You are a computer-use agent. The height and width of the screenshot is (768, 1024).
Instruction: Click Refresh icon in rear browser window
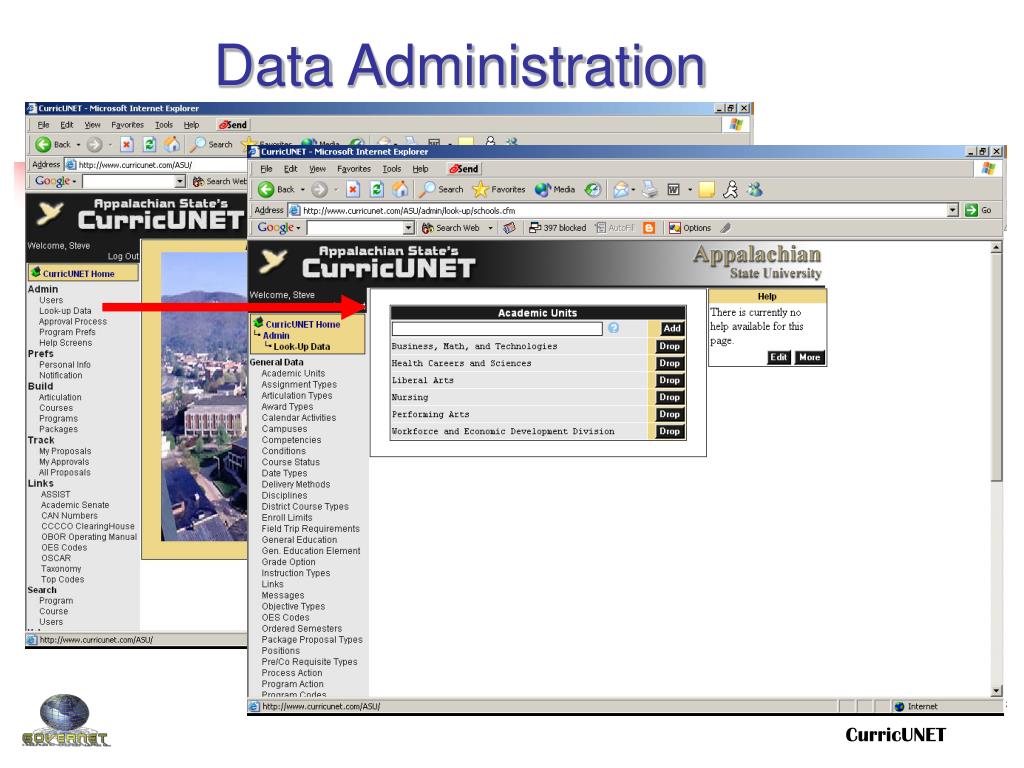tap(150, 144)
